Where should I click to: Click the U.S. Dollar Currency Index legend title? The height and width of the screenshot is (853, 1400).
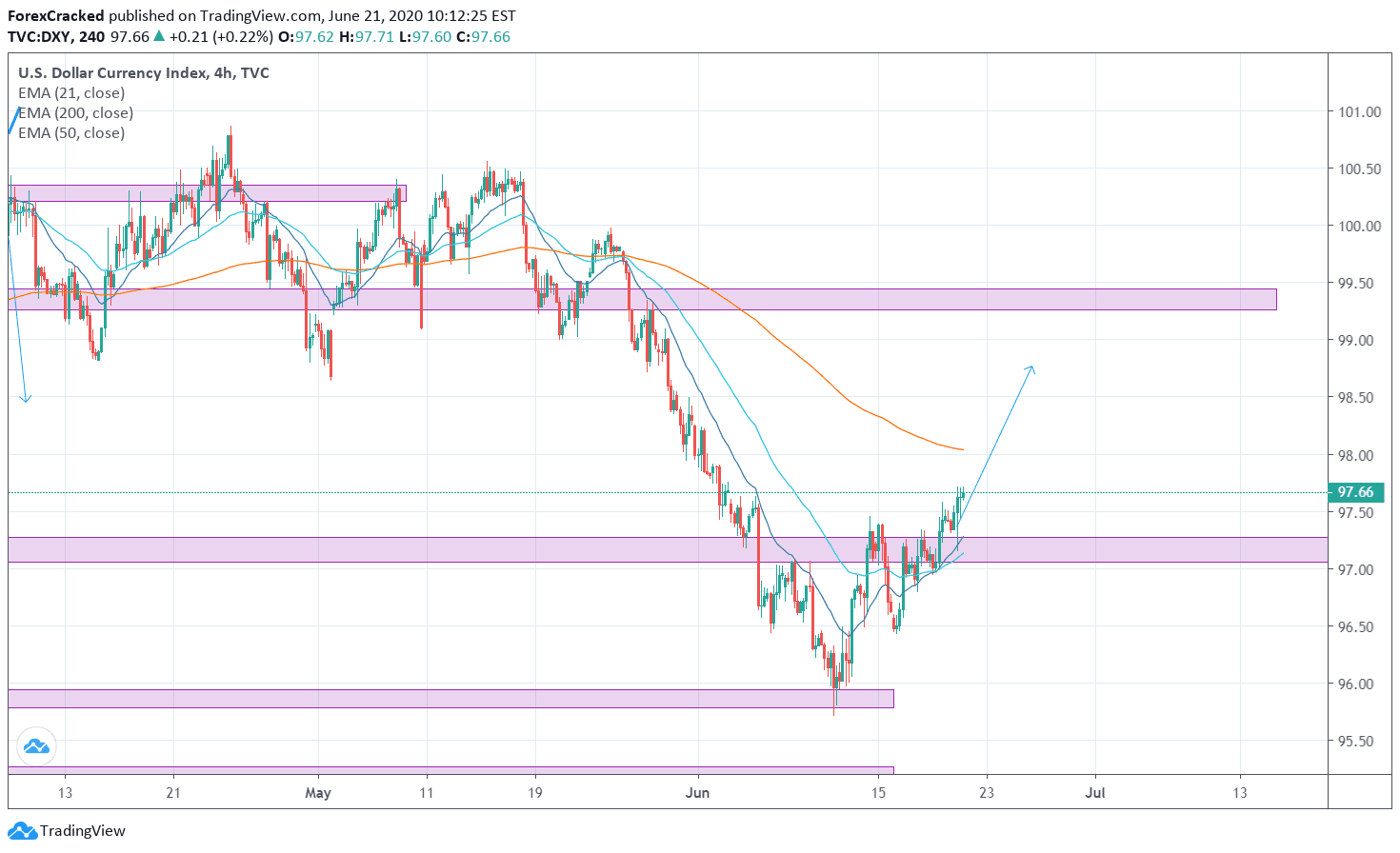tap(141, 72)
